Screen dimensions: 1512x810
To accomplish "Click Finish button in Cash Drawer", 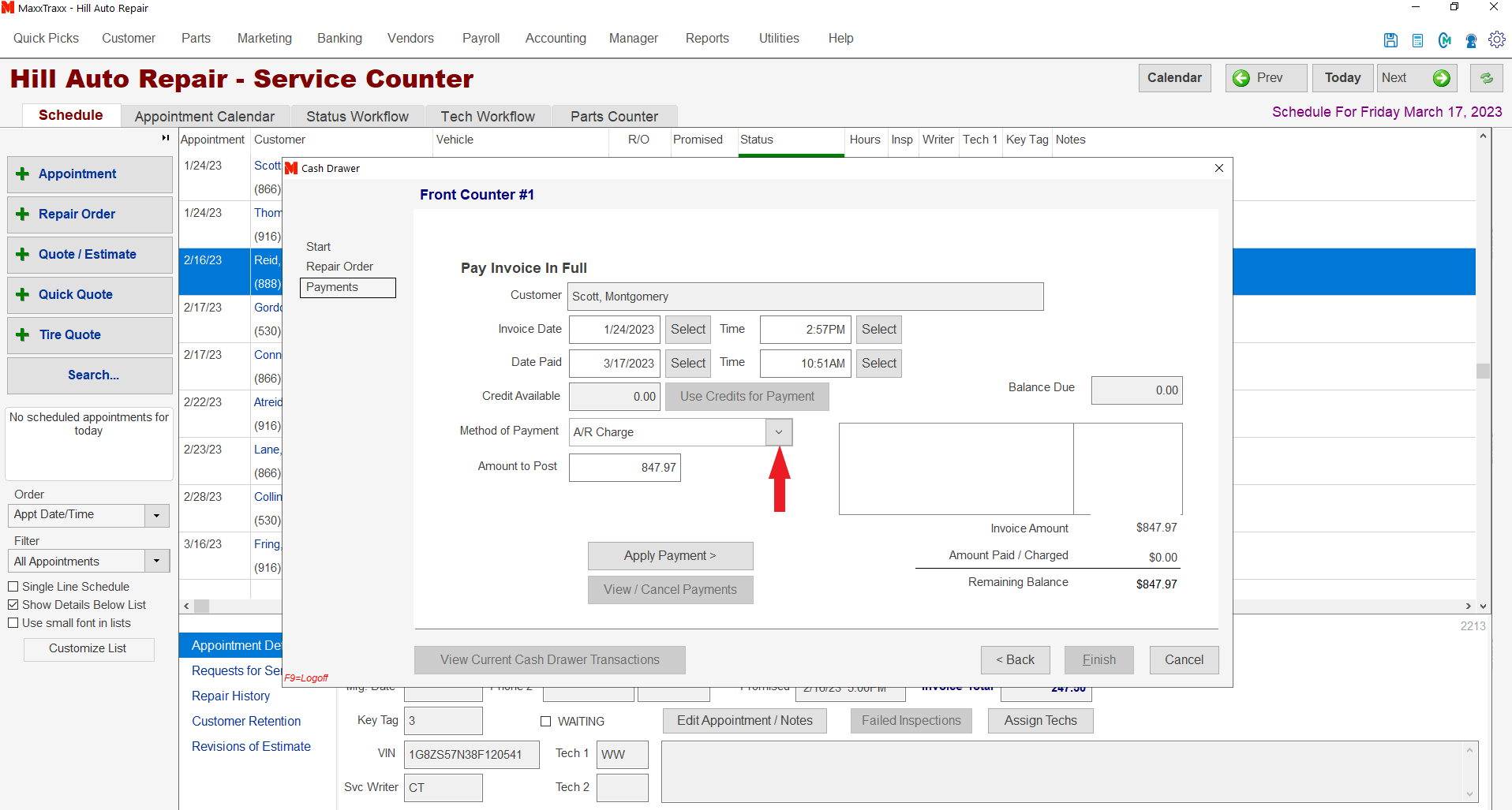I will [1098, 660].
